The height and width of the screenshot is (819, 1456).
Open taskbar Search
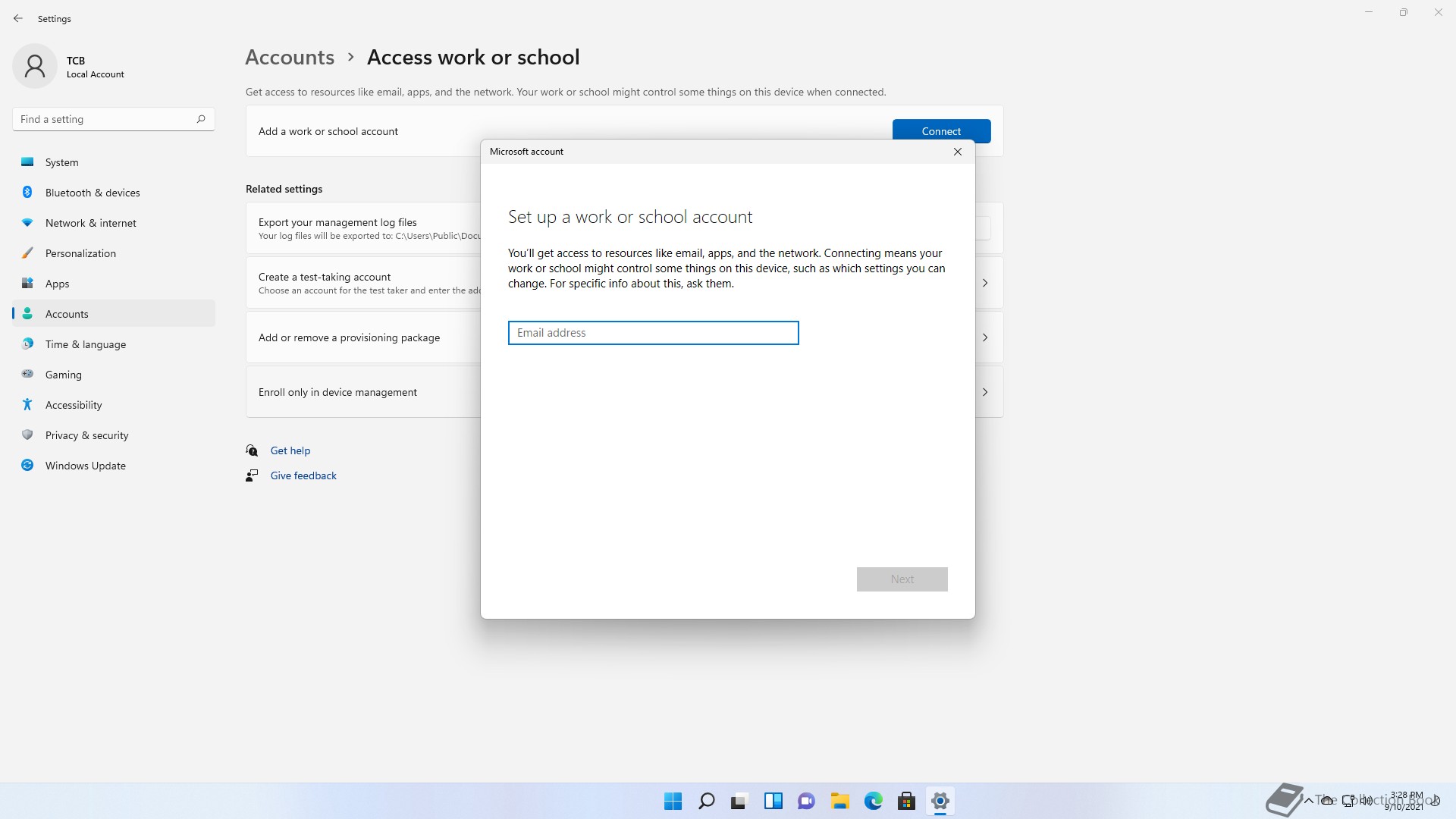click(x=706, y=801)
